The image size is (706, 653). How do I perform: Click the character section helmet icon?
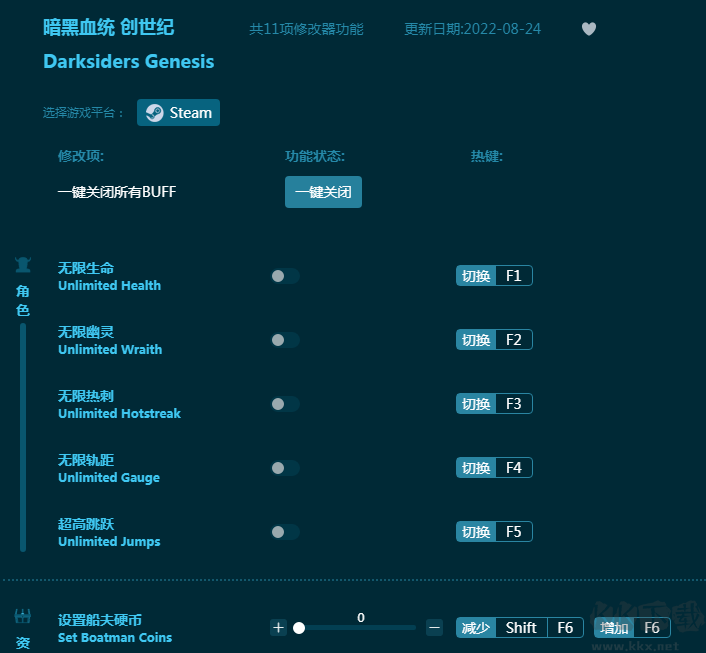[23, 265]
